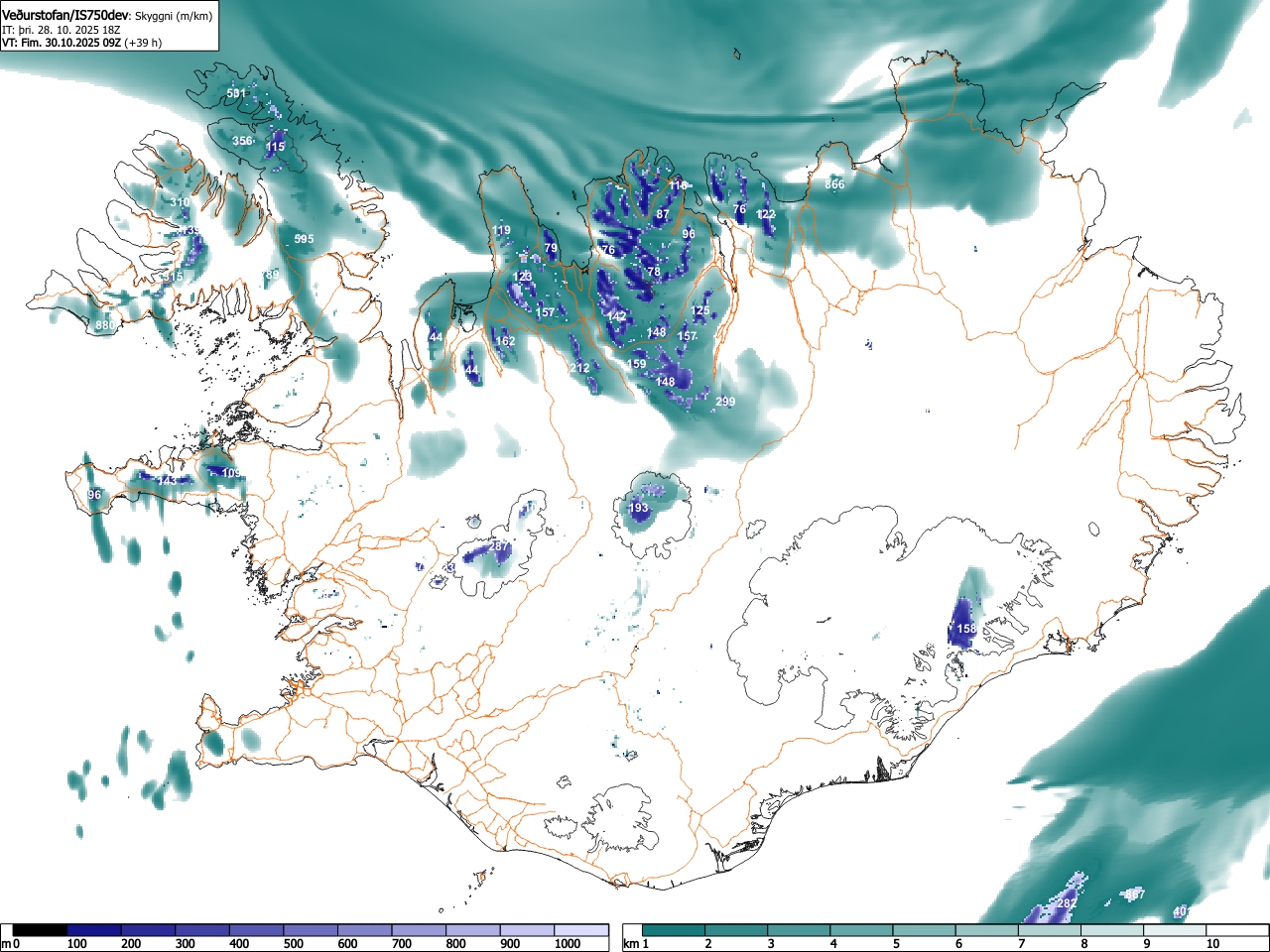Click the '880' visibility value on map
The image size is (1270, 952).
click(x=104, y=325)
